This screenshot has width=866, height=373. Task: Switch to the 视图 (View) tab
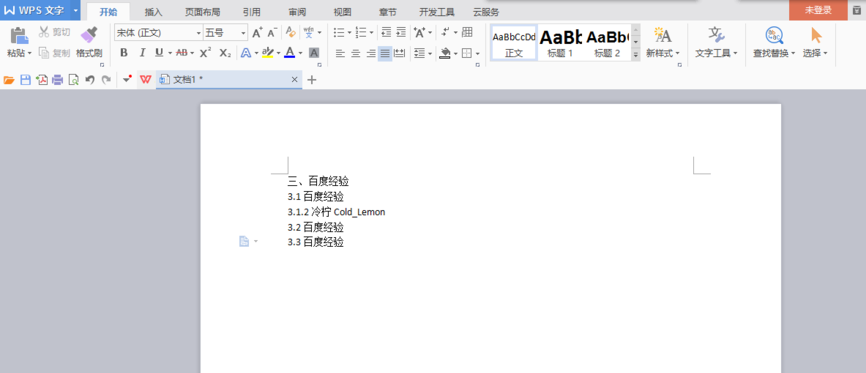coord(342,12)
